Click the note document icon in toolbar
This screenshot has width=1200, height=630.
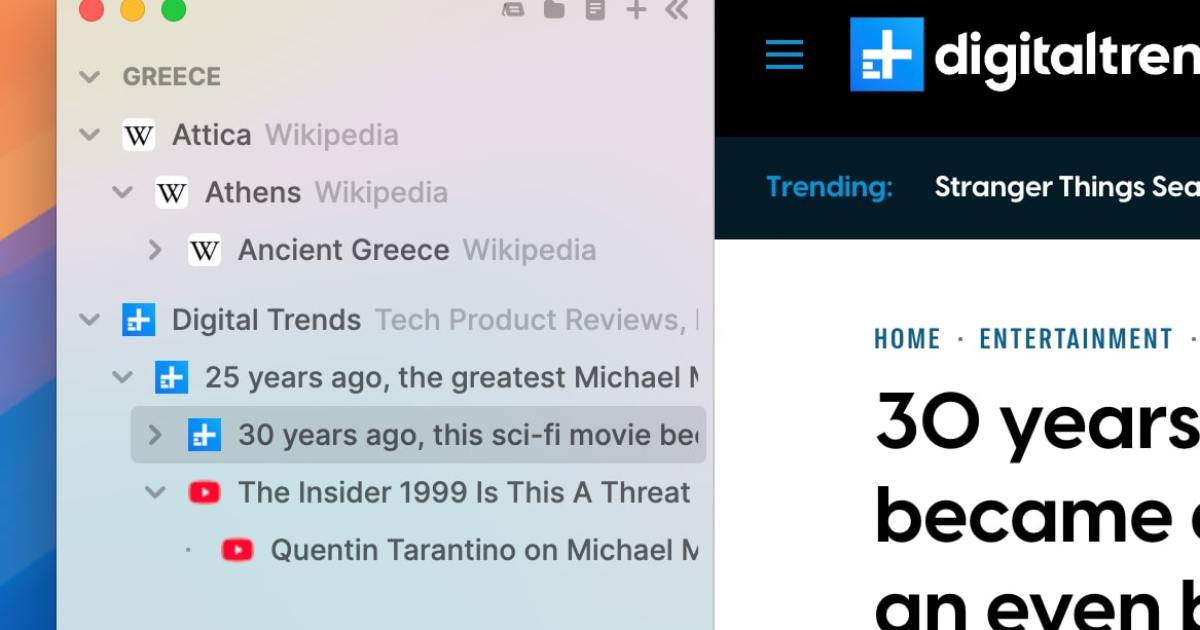[595, 10]
